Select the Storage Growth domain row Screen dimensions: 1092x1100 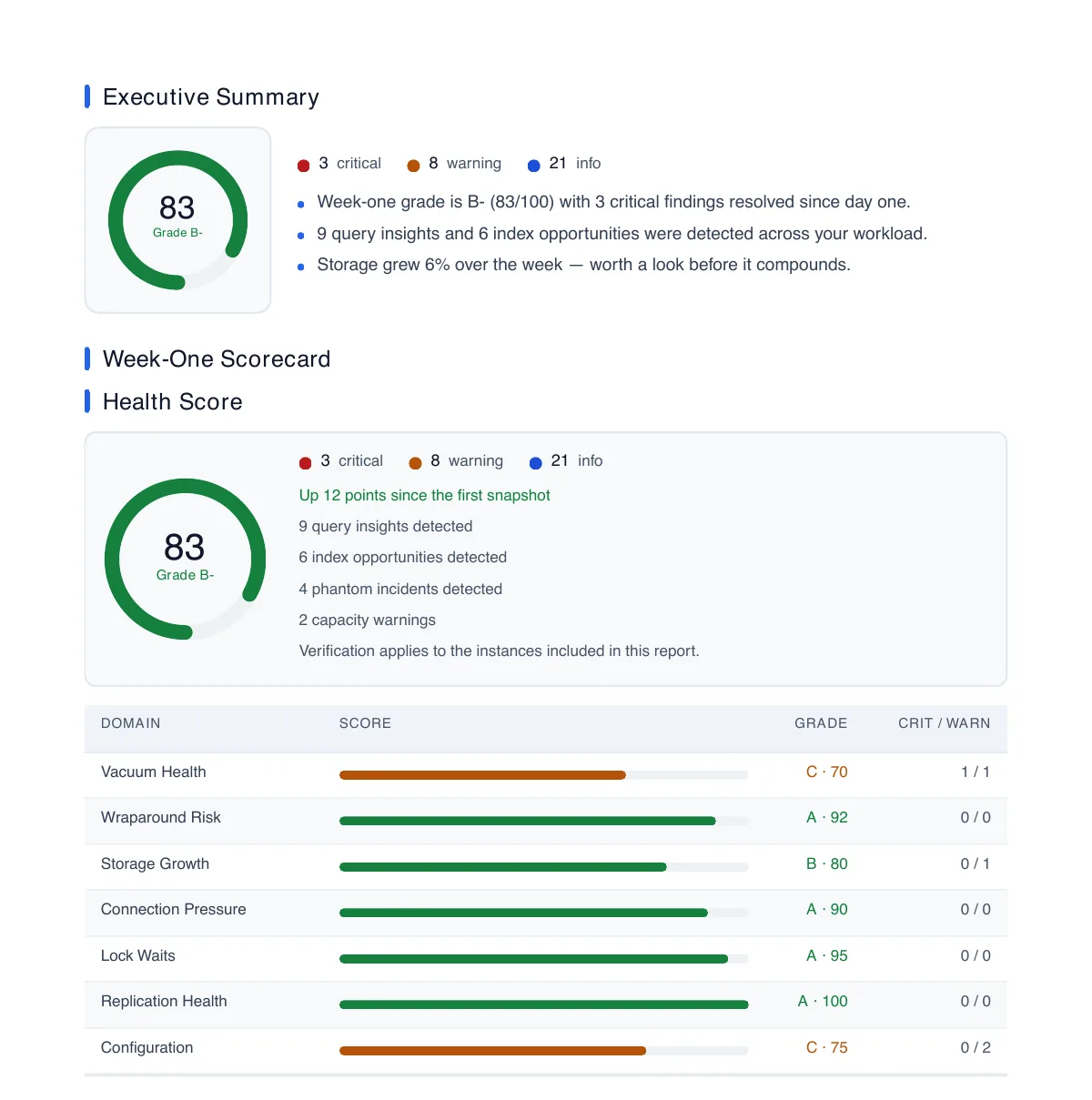(x=546, y=867)
